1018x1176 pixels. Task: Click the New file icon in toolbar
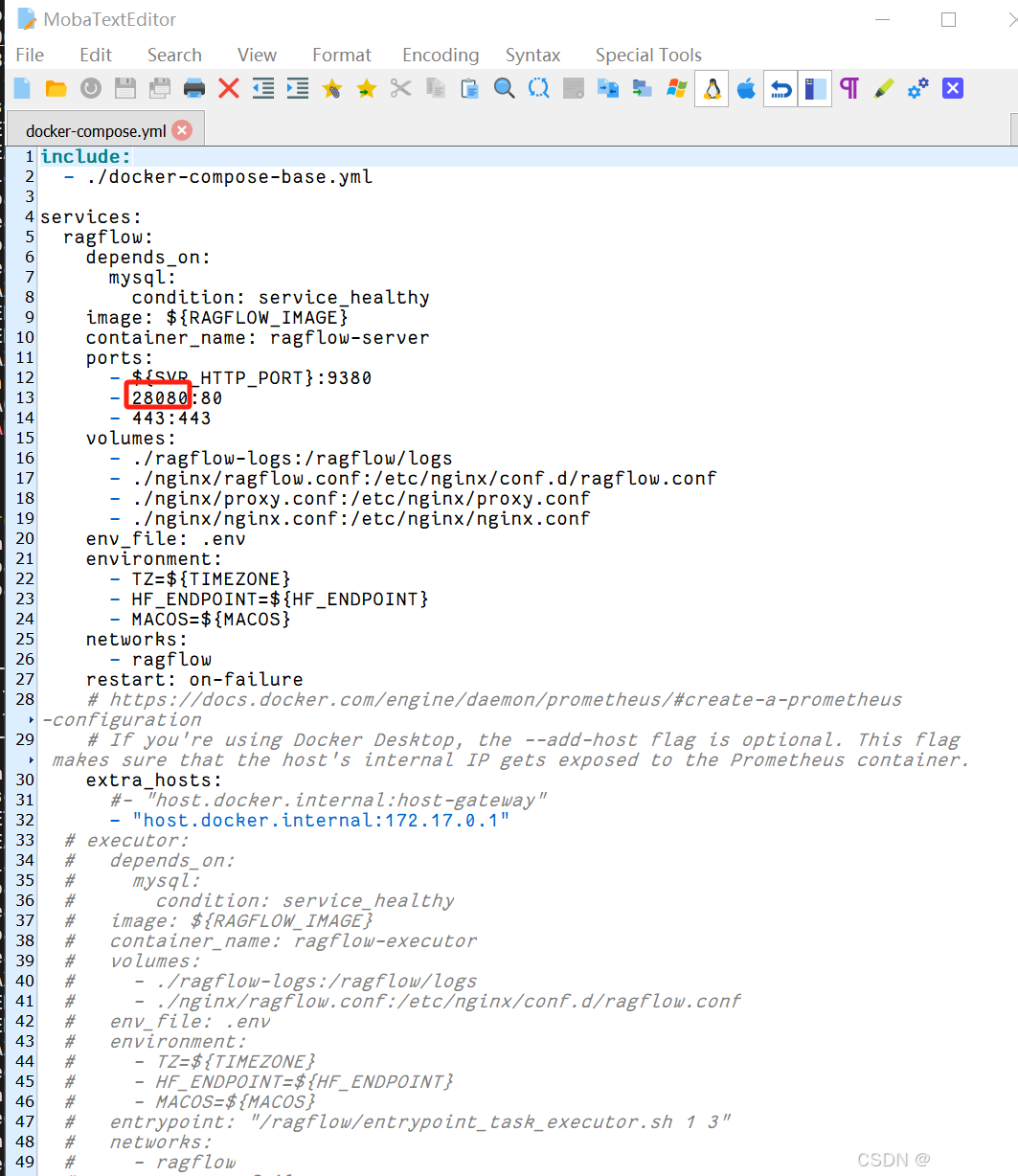[x=22, y=89]
